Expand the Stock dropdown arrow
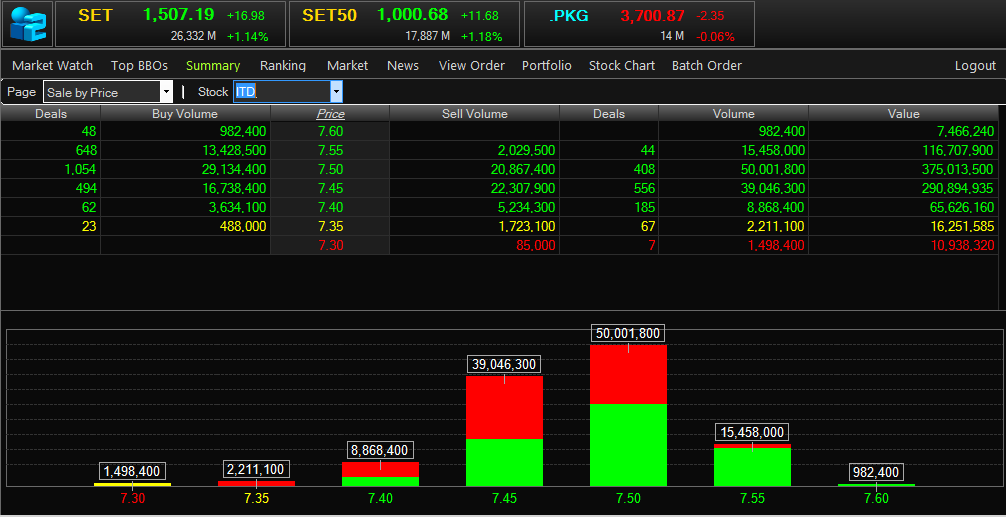Viewport: 1006px width, 517px height. tap(337, 92)
